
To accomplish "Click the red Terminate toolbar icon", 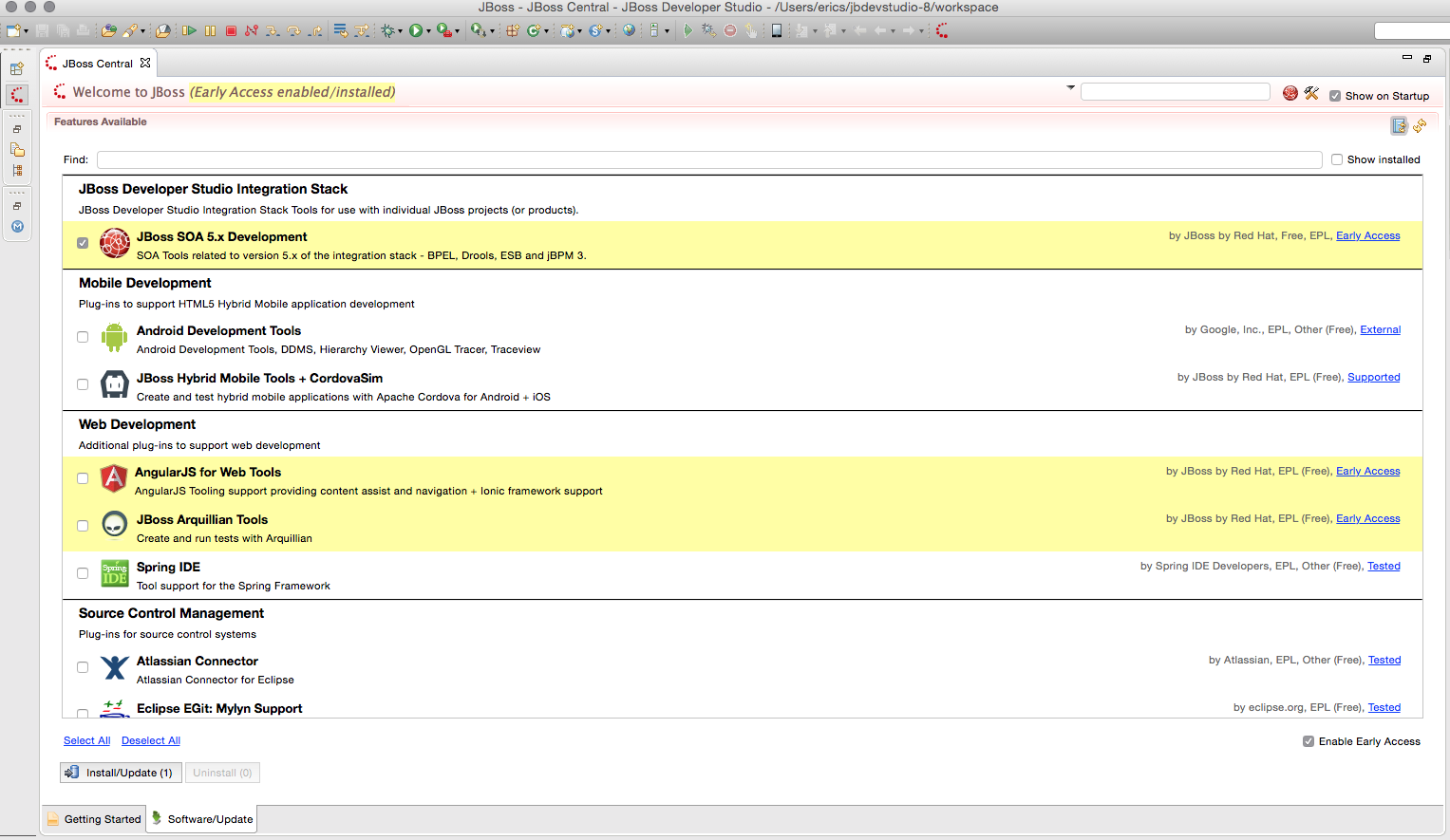I will point(231,30).
